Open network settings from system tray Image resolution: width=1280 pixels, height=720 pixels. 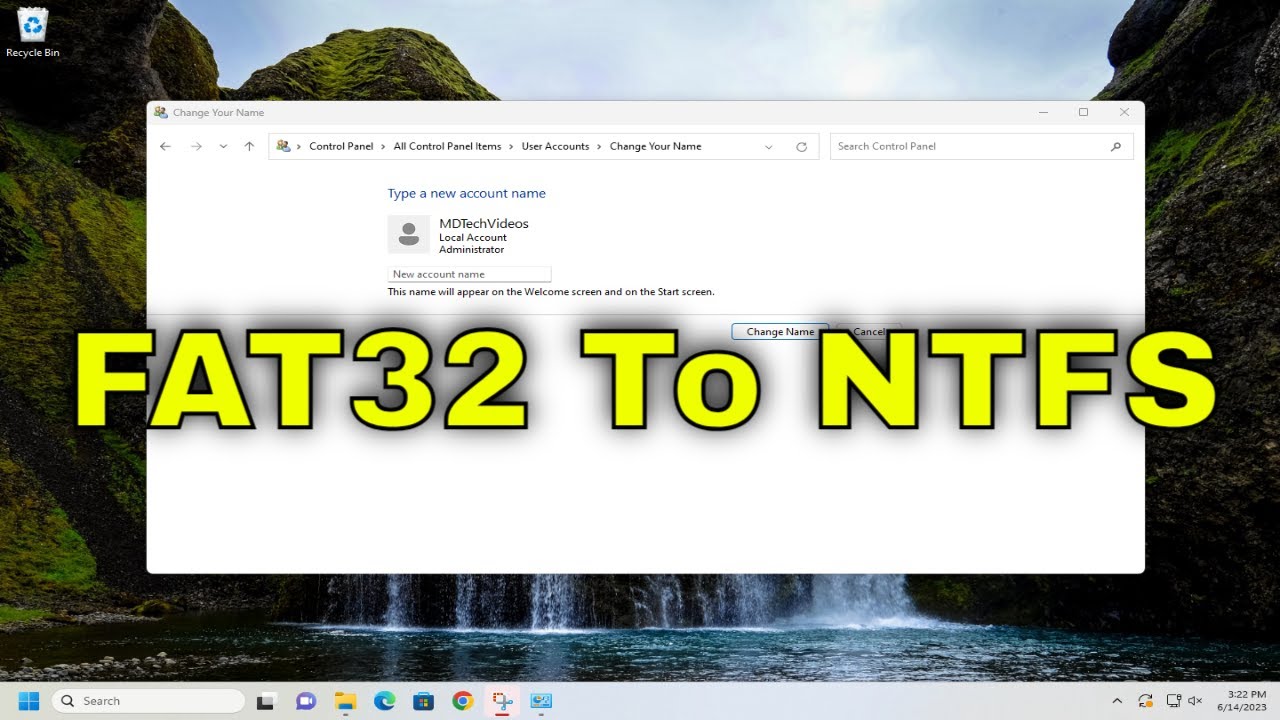point(1174,701)
